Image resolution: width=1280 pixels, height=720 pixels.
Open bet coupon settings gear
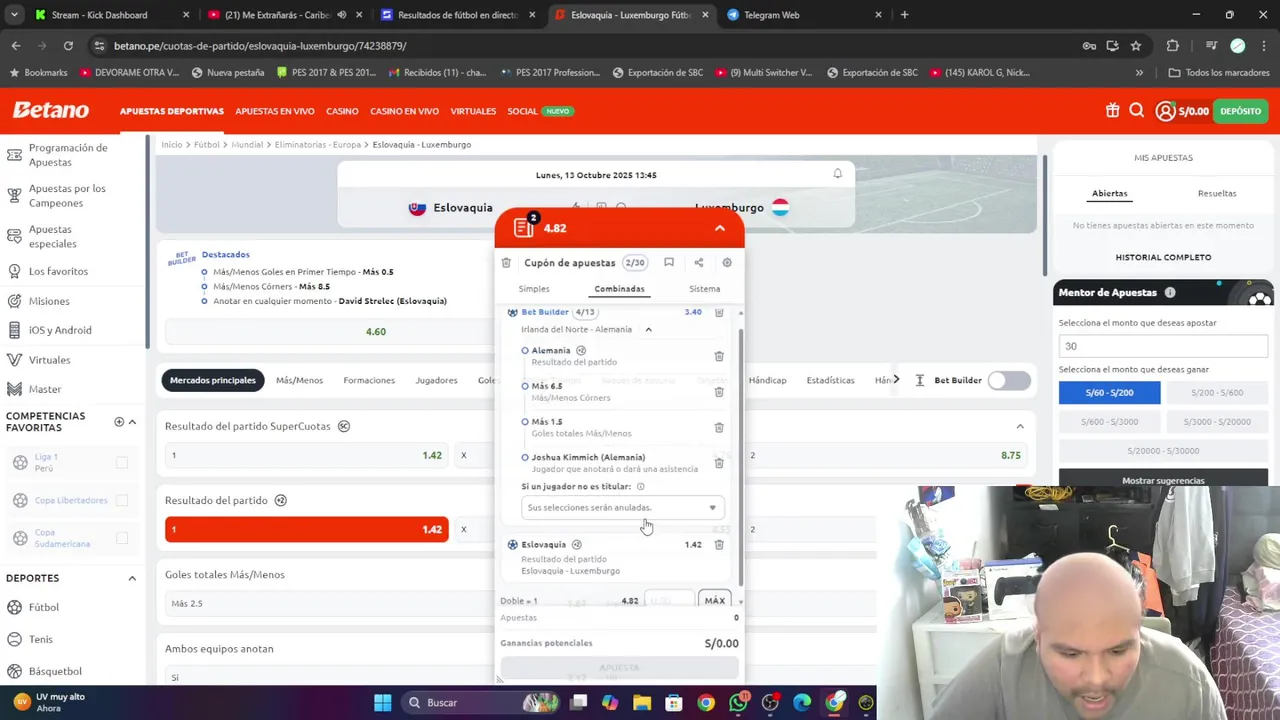tap(727, 263)
